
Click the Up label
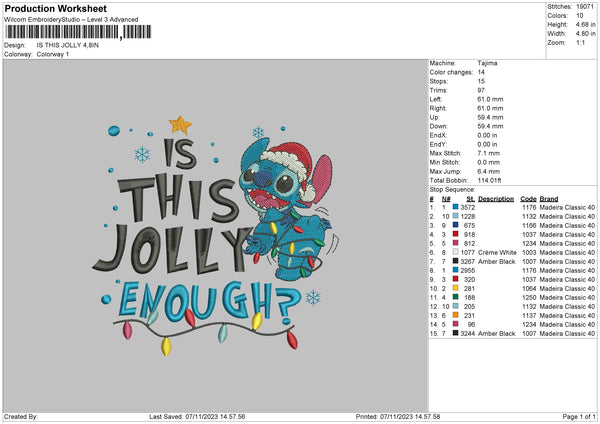click(x=434, y=117)
